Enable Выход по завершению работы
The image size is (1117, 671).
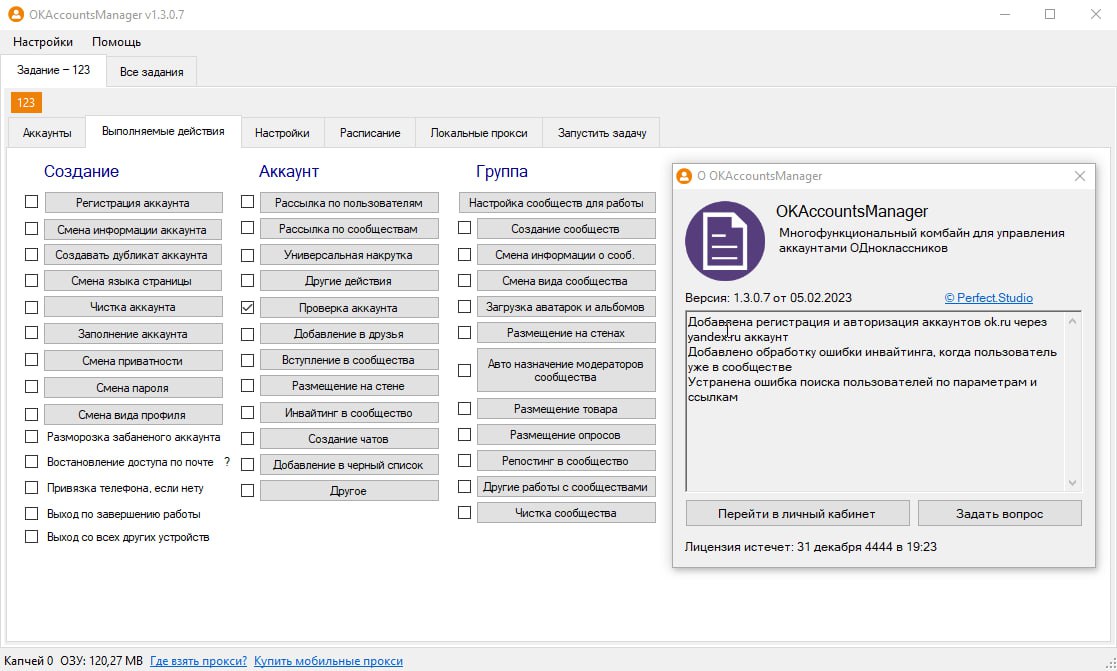(x=31, y=514)
